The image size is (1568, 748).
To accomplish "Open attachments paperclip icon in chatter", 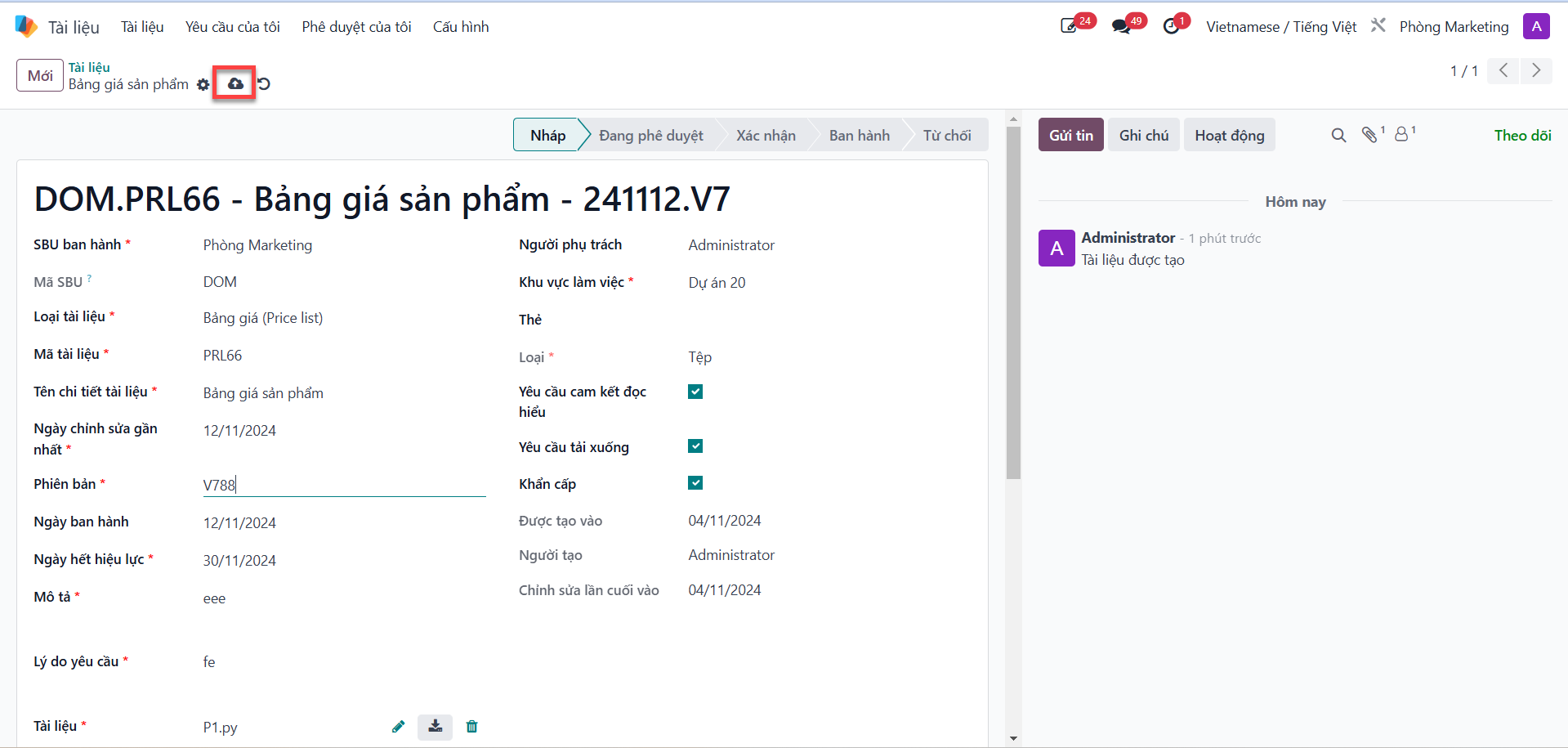I will point(1370,134).
